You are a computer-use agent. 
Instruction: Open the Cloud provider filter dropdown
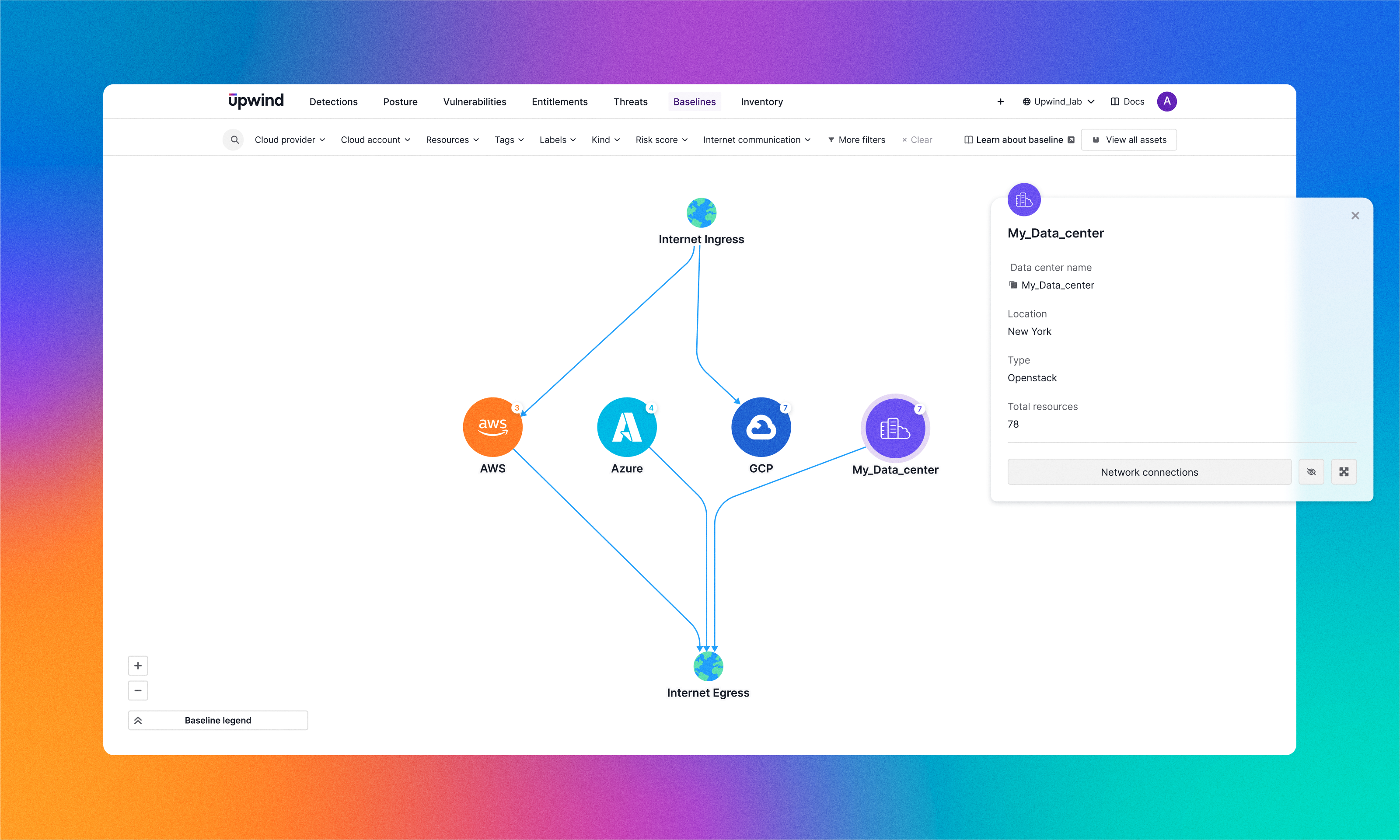tap(289, 139)
